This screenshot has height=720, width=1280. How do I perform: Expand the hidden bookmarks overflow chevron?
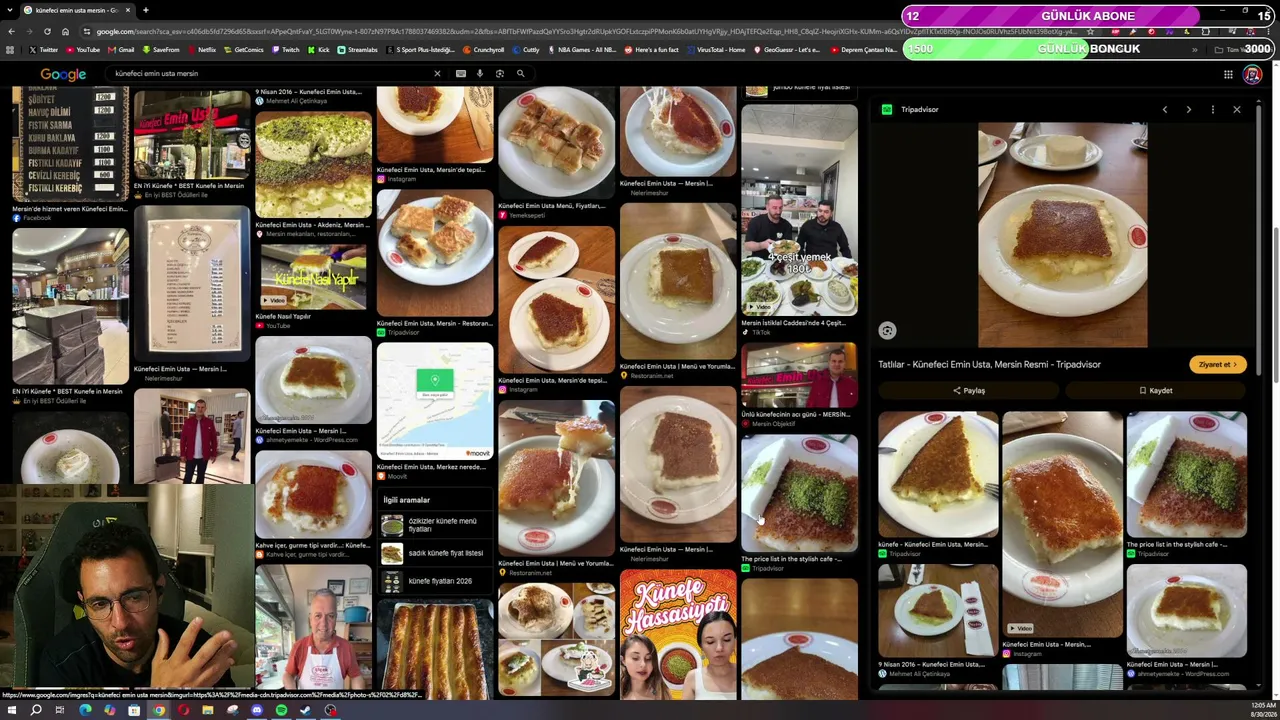[1194, 50]
